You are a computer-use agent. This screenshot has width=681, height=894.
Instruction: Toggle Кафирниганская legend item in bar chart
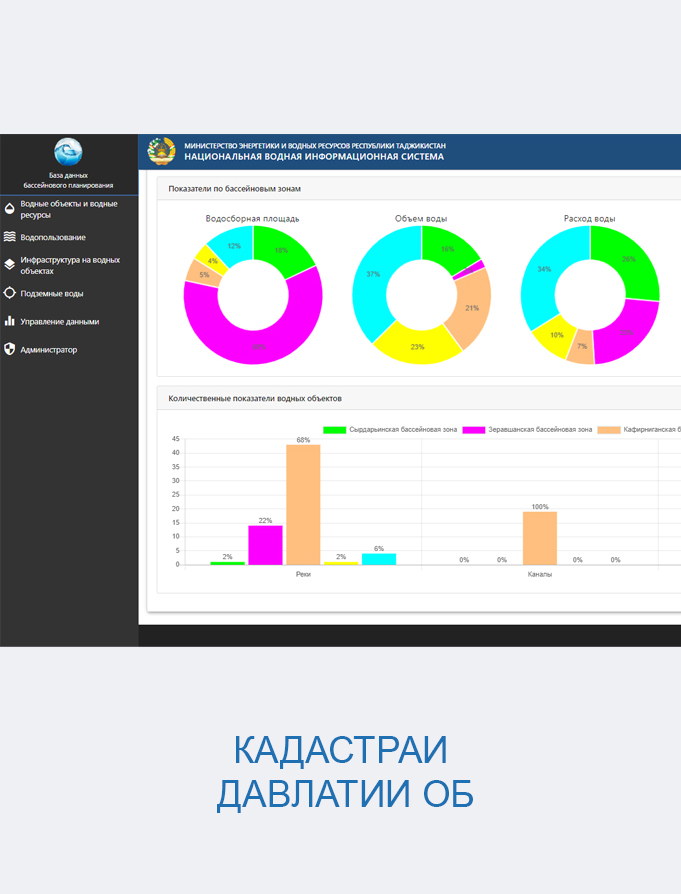640,430
